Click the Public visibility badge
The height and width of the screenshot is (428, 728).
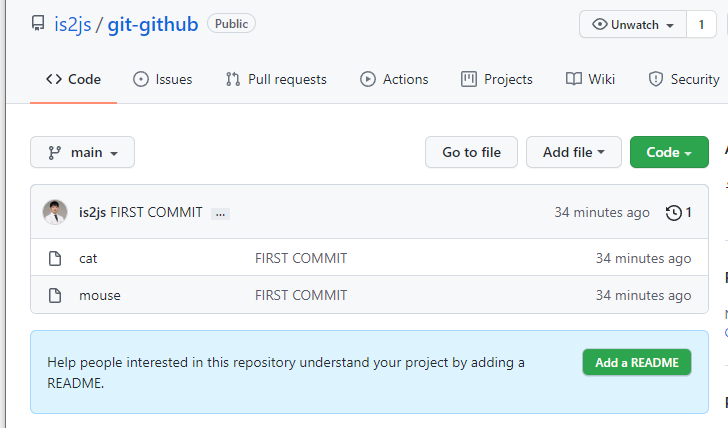coord(231,24)
